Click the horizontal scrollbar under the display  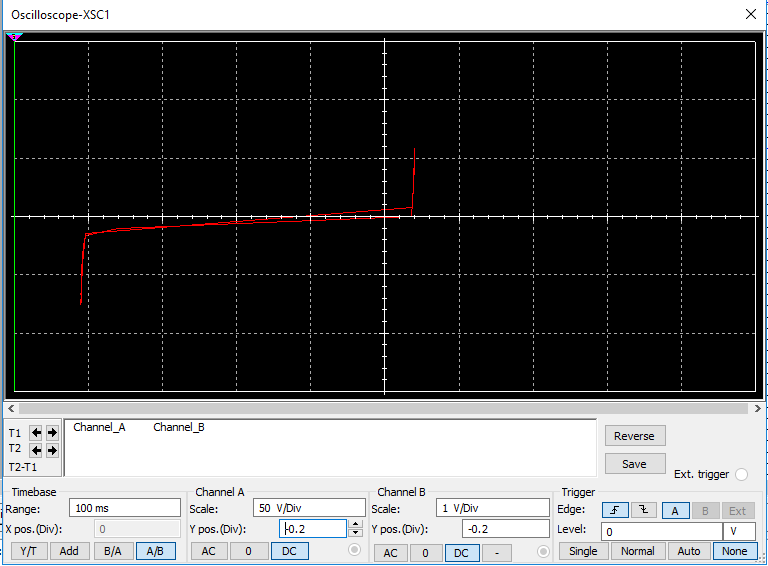point(384,408)
